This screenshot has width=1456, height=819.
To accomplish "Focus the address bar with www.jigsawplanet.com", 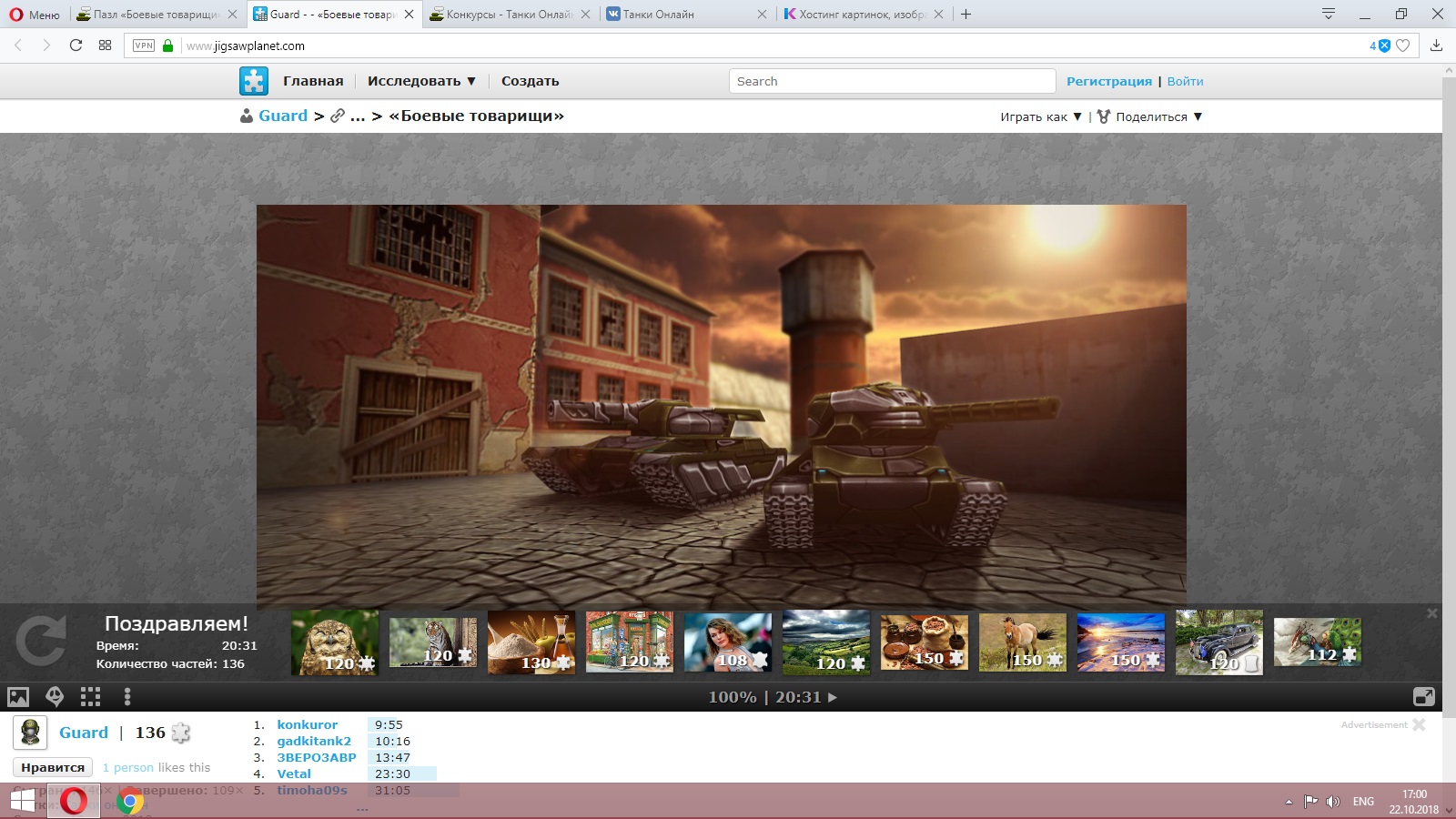I will [773, 45].
